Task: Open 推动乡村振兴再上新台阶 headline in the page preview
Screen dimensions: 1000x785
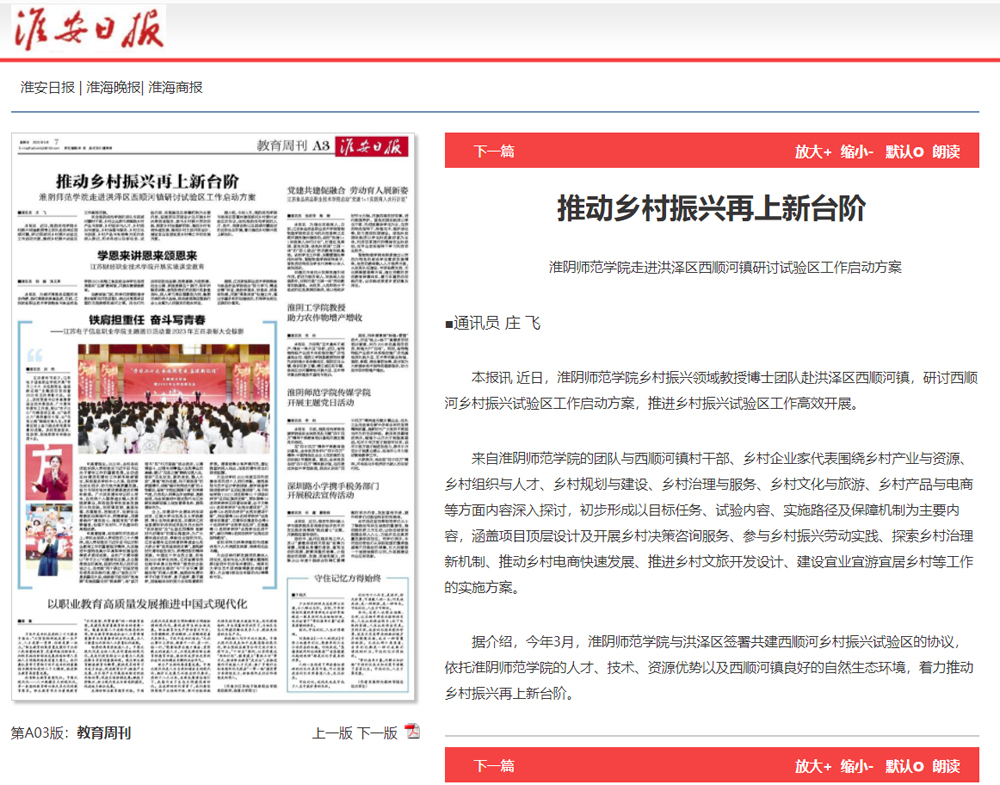Action: tap(147, 181)
